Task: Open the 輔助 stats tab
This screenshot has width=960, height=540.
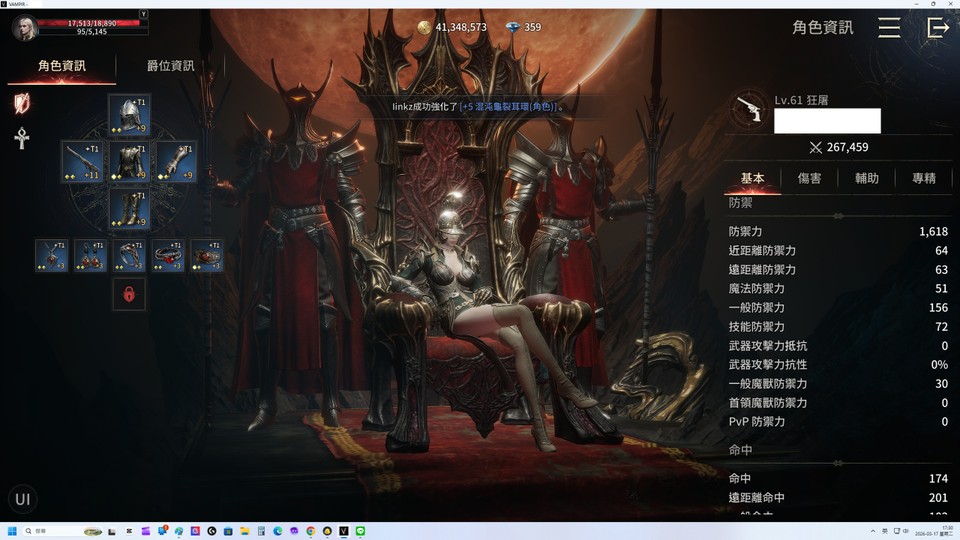Action: (866, 178)
